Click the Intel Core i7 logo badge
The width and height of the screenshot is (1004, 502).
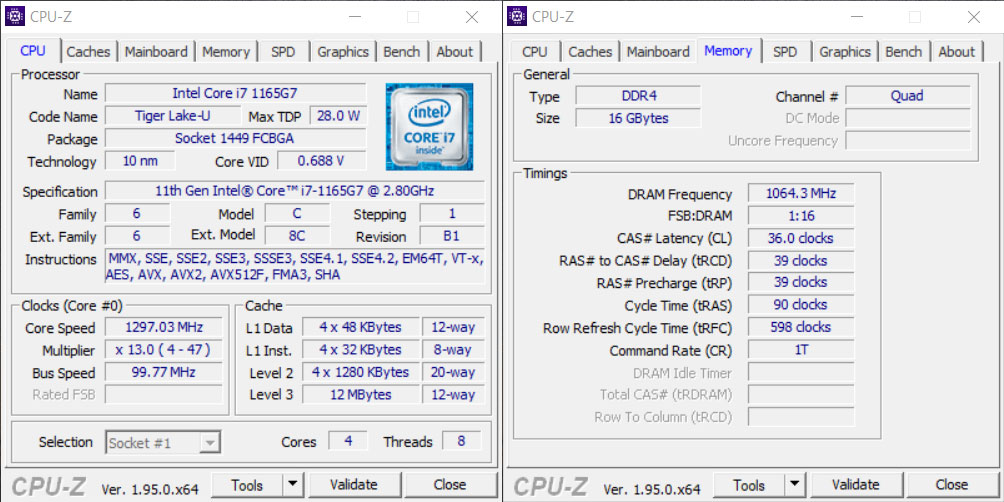pyautogui.click(x=430, y=127)
